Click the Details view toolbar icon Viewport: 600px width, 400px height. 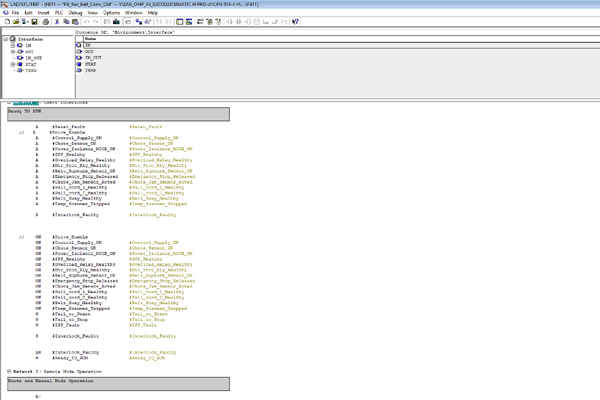(x=189, y=22)
